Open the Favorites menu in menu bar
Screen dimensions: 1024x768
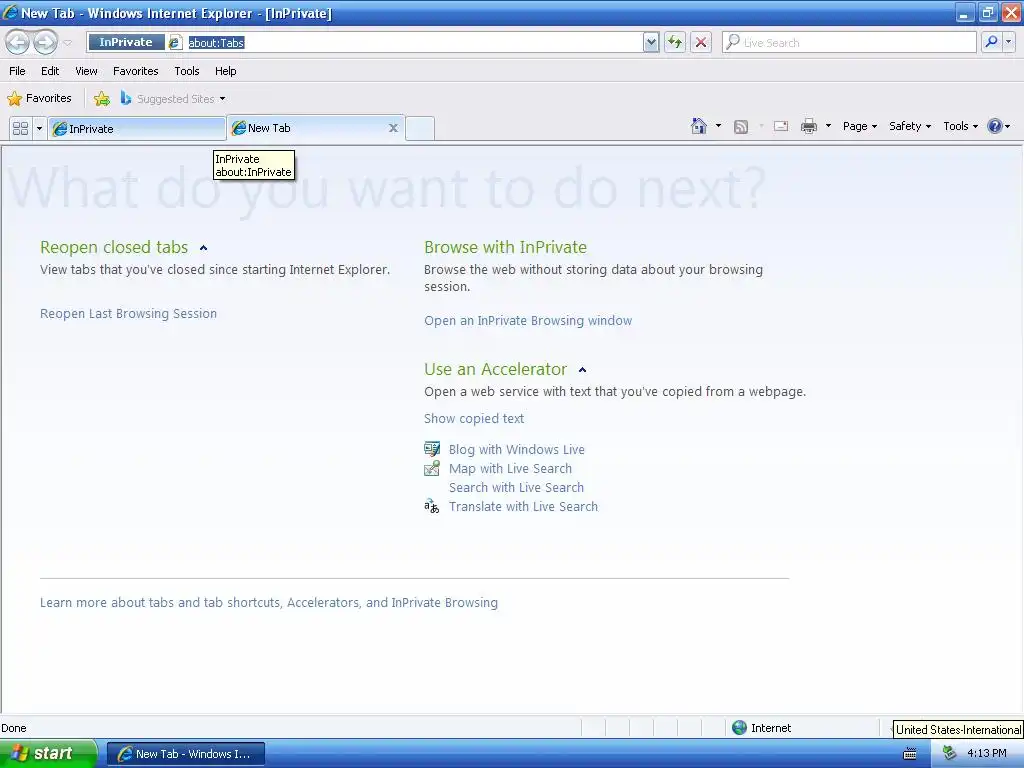(x=135, y=71)
